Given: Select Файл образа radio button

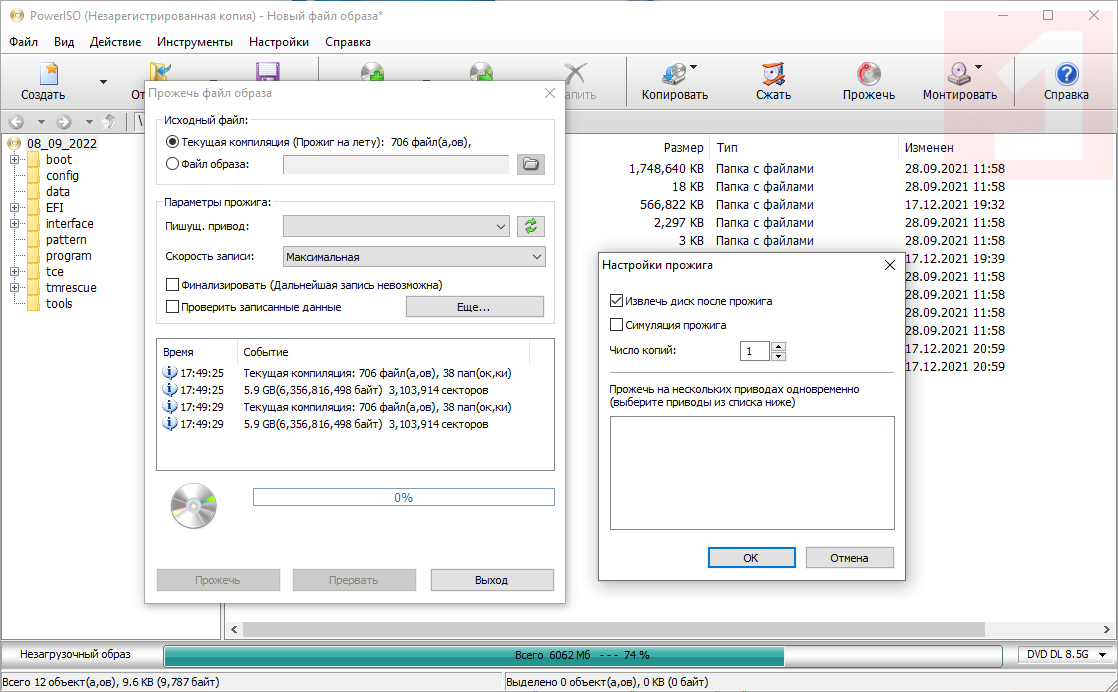Looking at the screenshot, I should 172,164.
